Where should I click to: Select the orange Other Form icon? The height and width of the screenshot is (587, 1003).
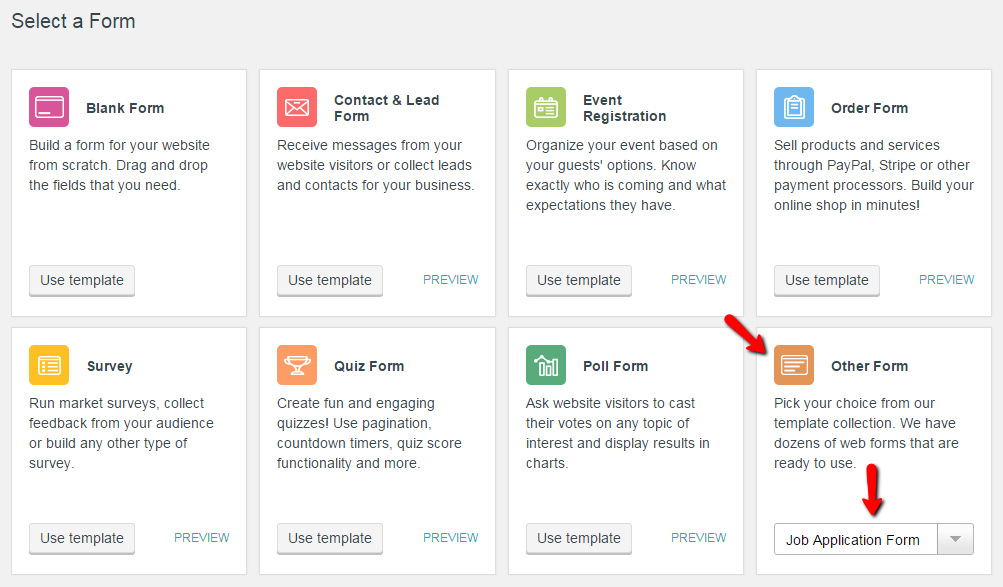coord(794,365)
